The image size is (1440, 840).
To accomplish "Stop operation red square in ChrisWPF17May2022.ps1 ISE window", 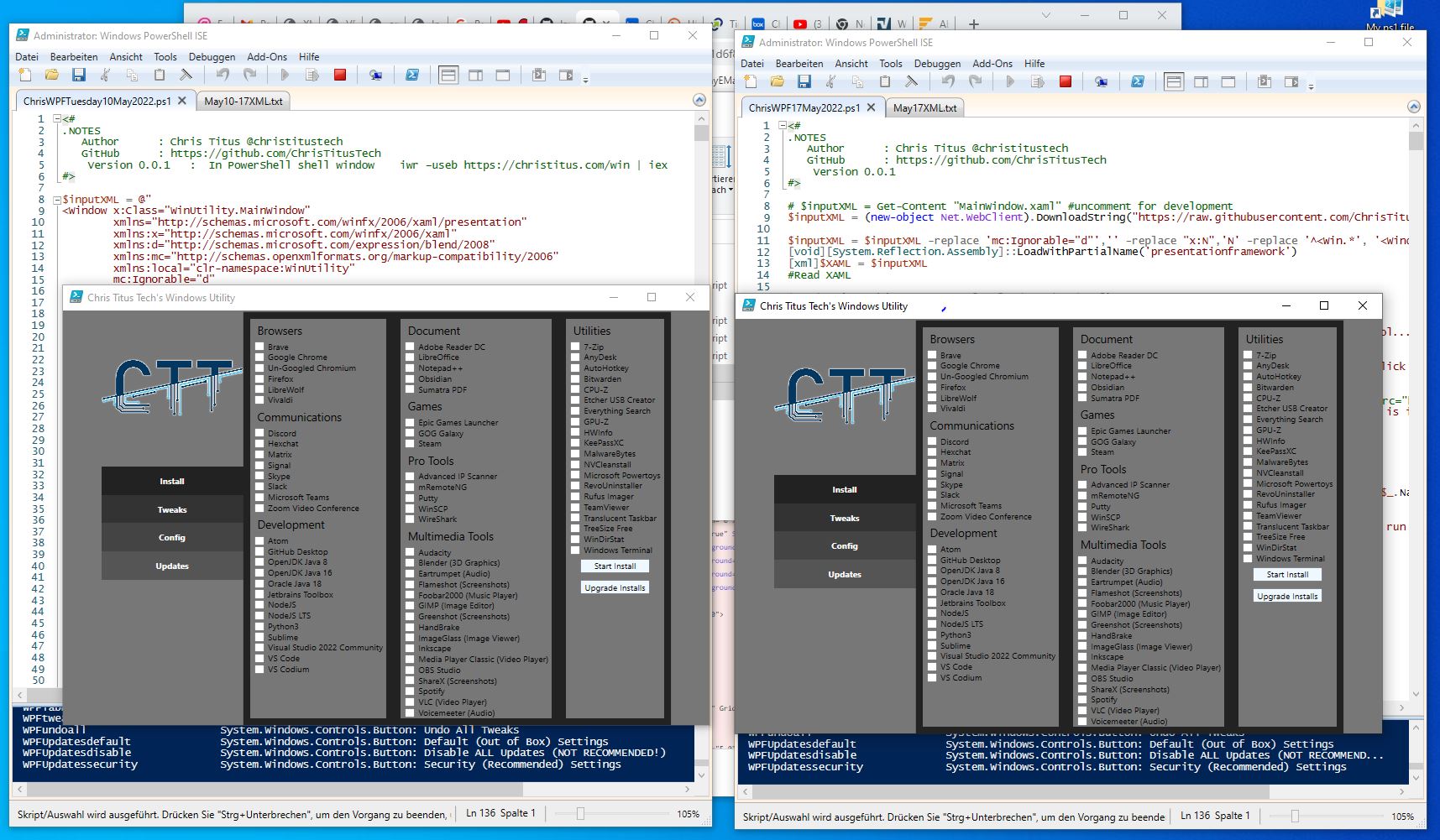I will [1066, 82].
